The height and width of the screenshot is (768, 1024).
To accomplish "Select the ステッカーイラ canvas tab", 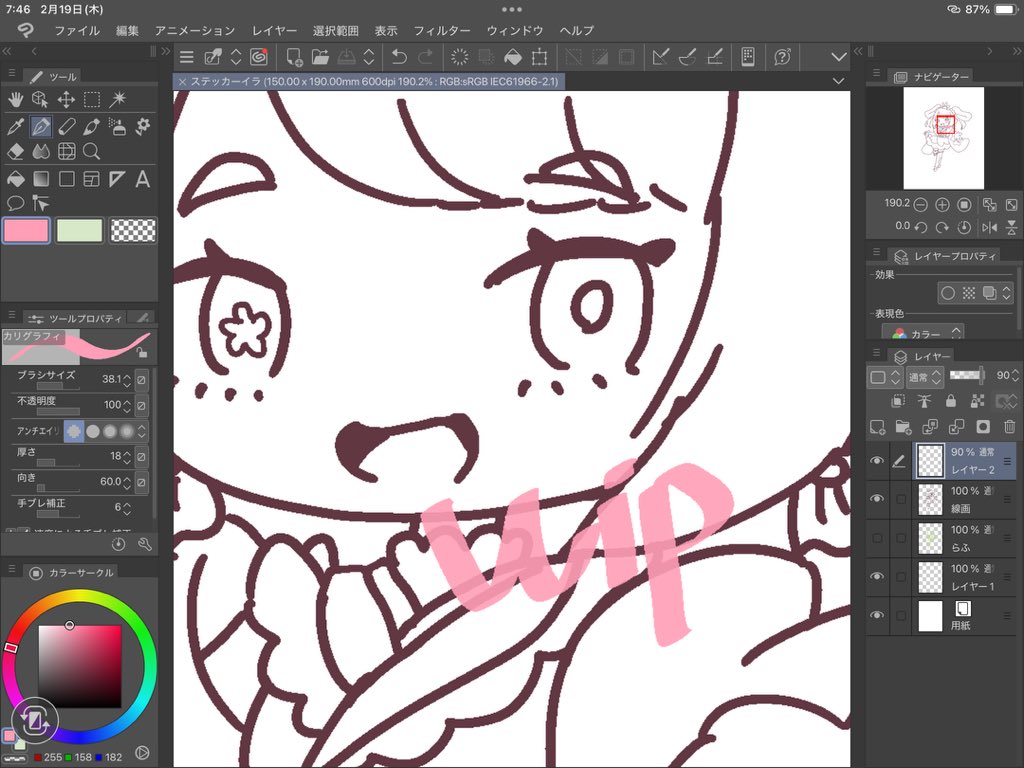I will [369, 82].
